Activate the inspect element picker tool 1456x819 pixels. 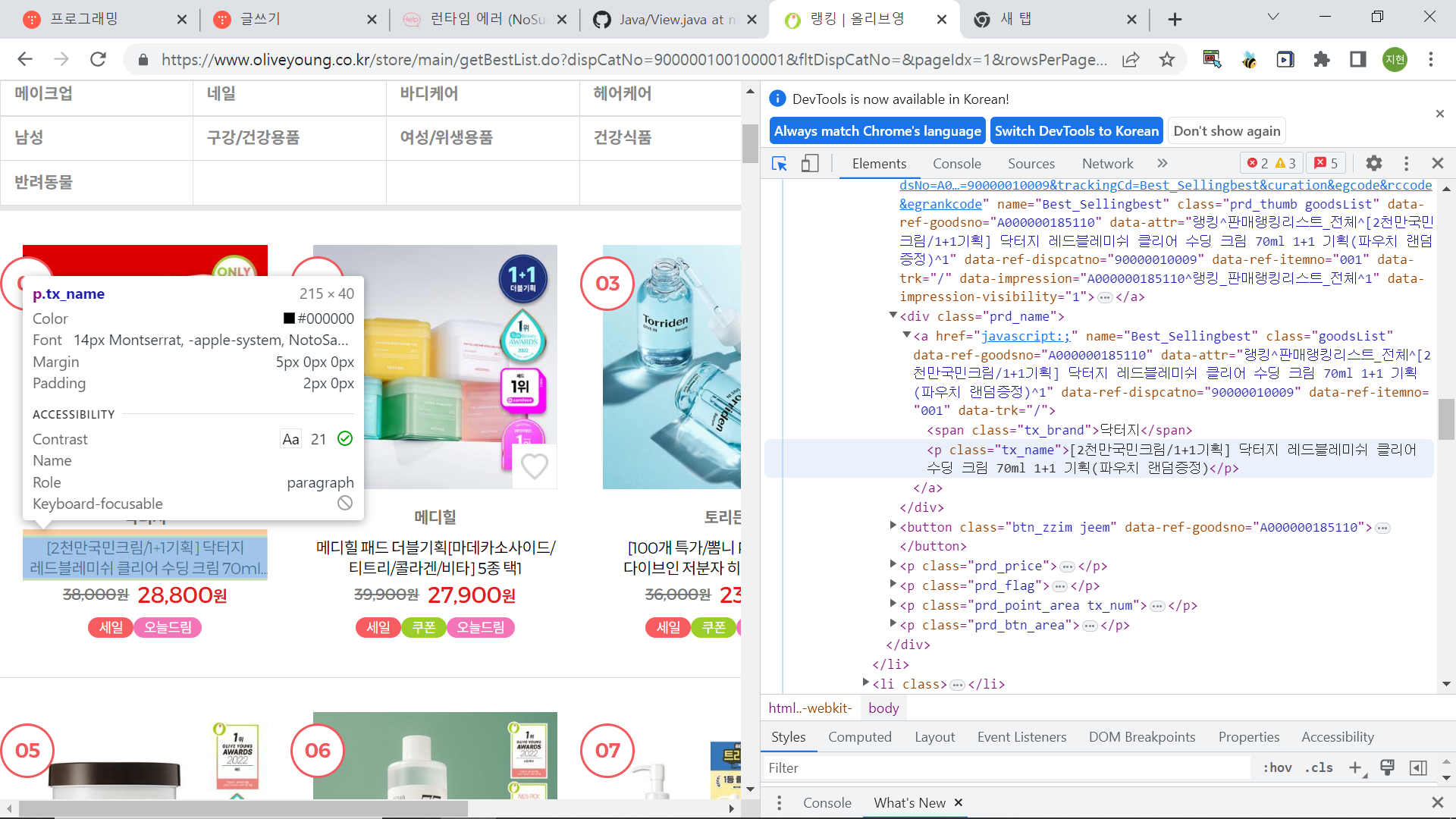point(779,163)
